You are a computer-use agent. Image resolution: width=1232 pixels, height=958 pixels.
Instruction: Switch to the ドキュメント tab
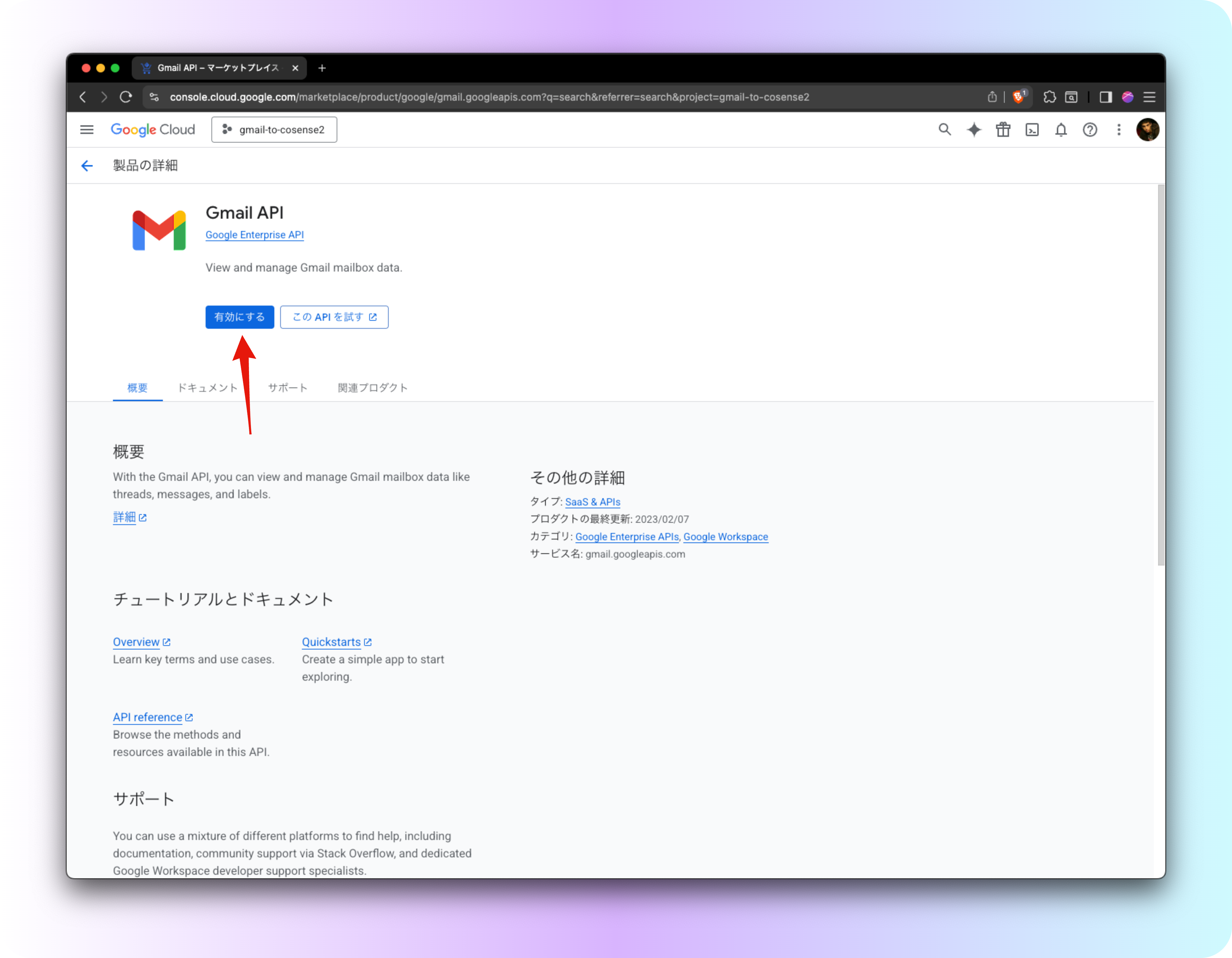point(208,387)
